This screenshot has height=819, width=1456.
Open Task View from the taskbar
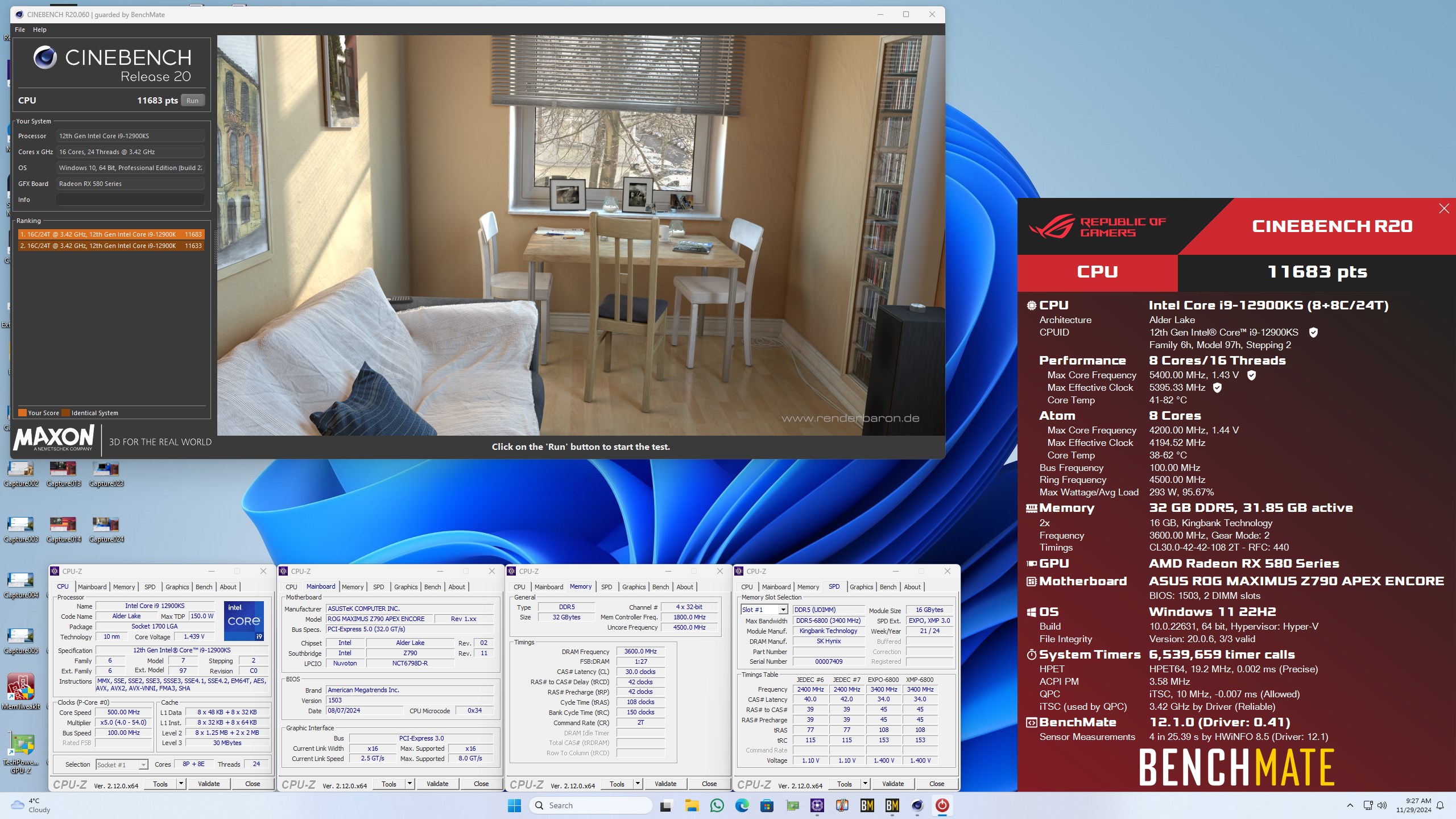[x=665, y=805]
